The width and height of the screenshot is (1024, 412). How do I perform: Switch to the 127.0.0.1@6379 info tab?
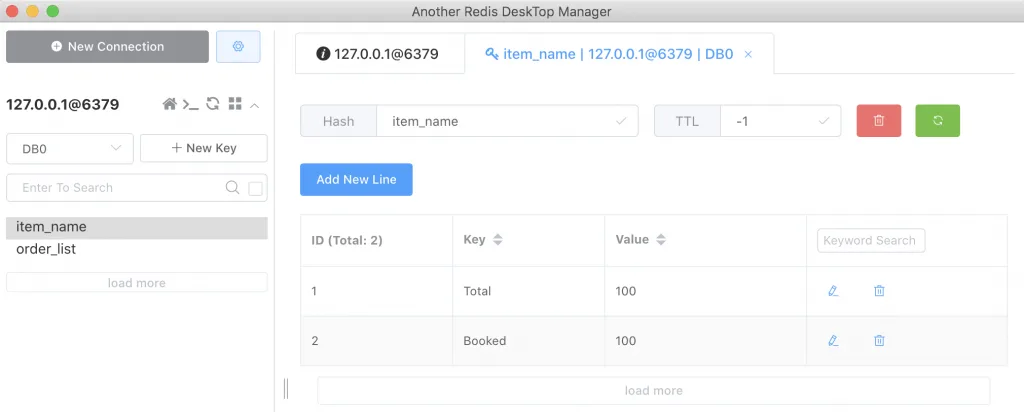click(379, 54)
